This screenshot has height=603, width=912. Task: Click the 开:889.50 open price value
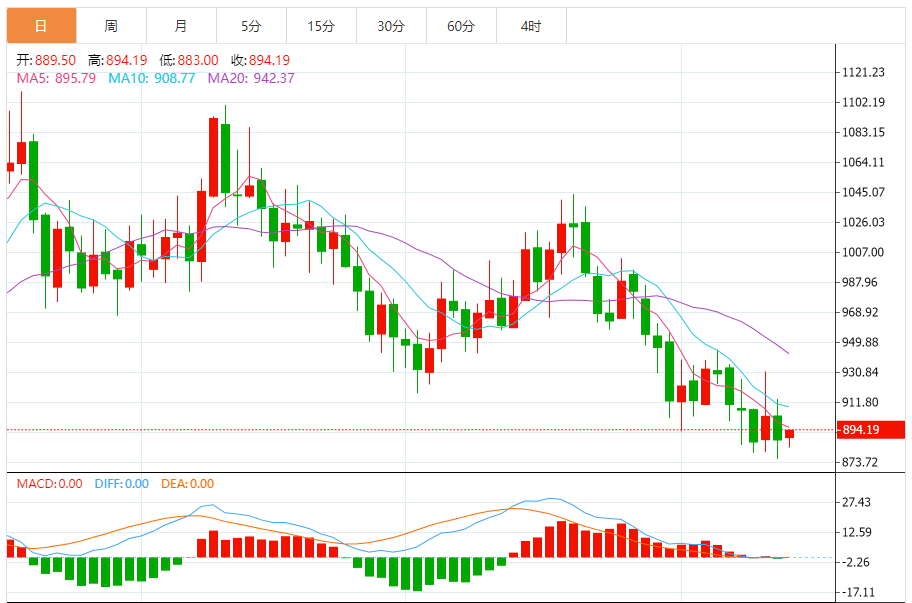[x=46, y=60]
